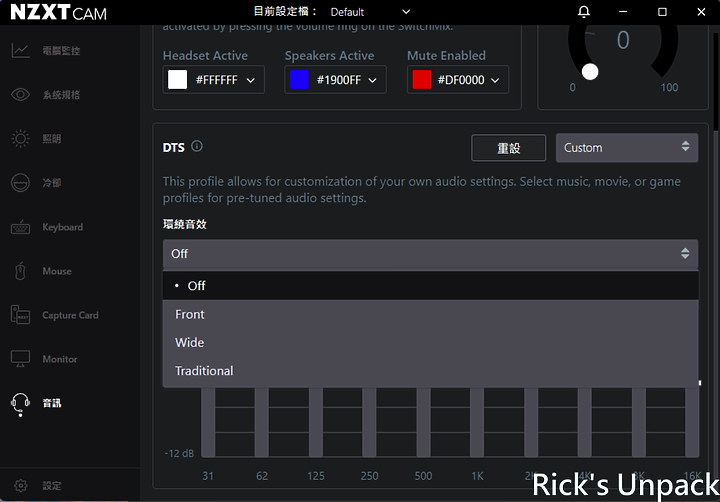
Task: Open the Monitor icon in sidebar
Action: 21,359
